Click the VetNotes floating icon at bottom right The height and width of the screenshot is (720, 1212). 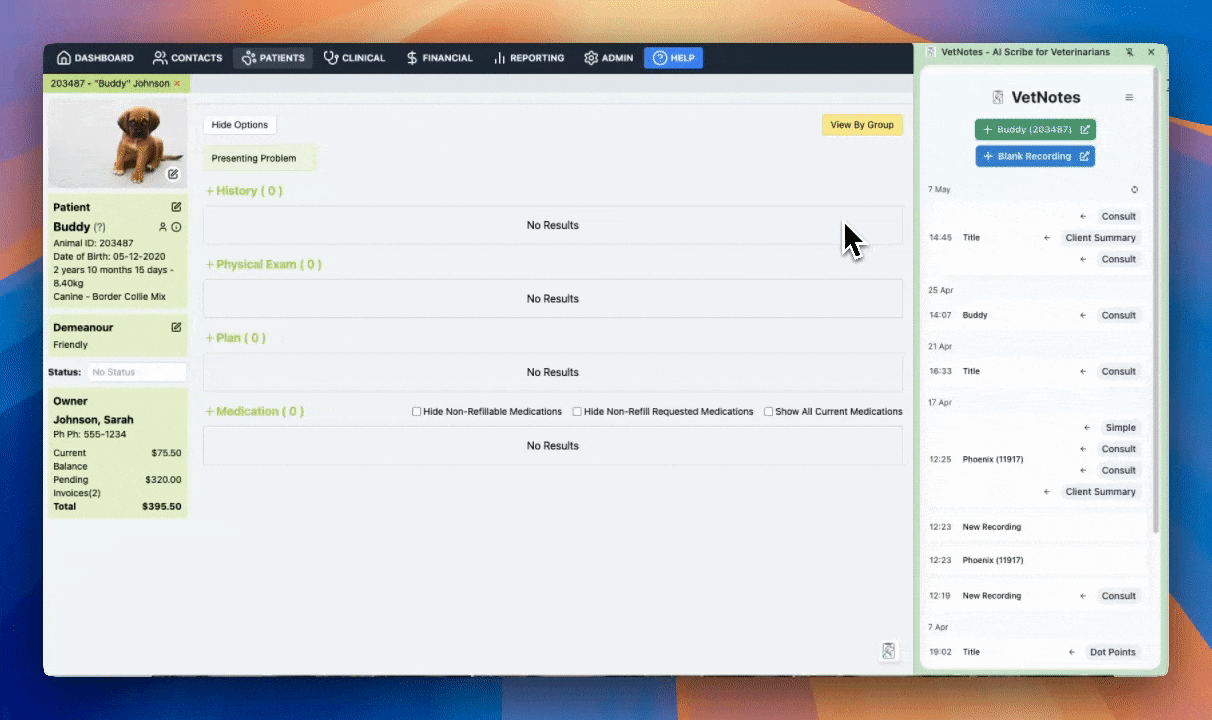888,651
